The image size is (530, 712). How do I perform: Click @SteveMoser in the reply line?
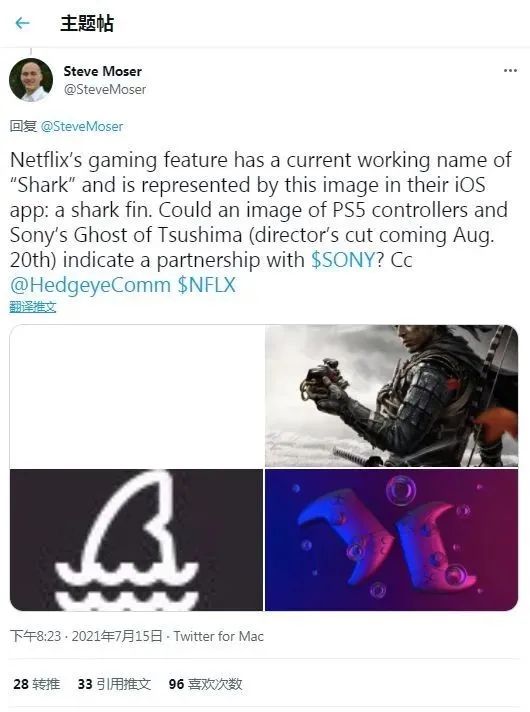click(x=82, y=126)
